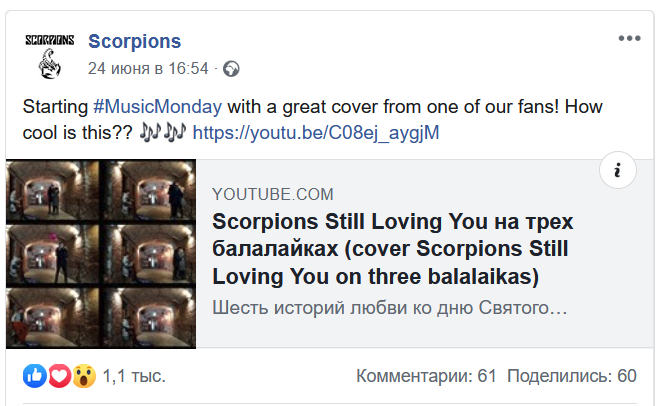Open the Still Loving You balalaikas title

pos(393,249)
